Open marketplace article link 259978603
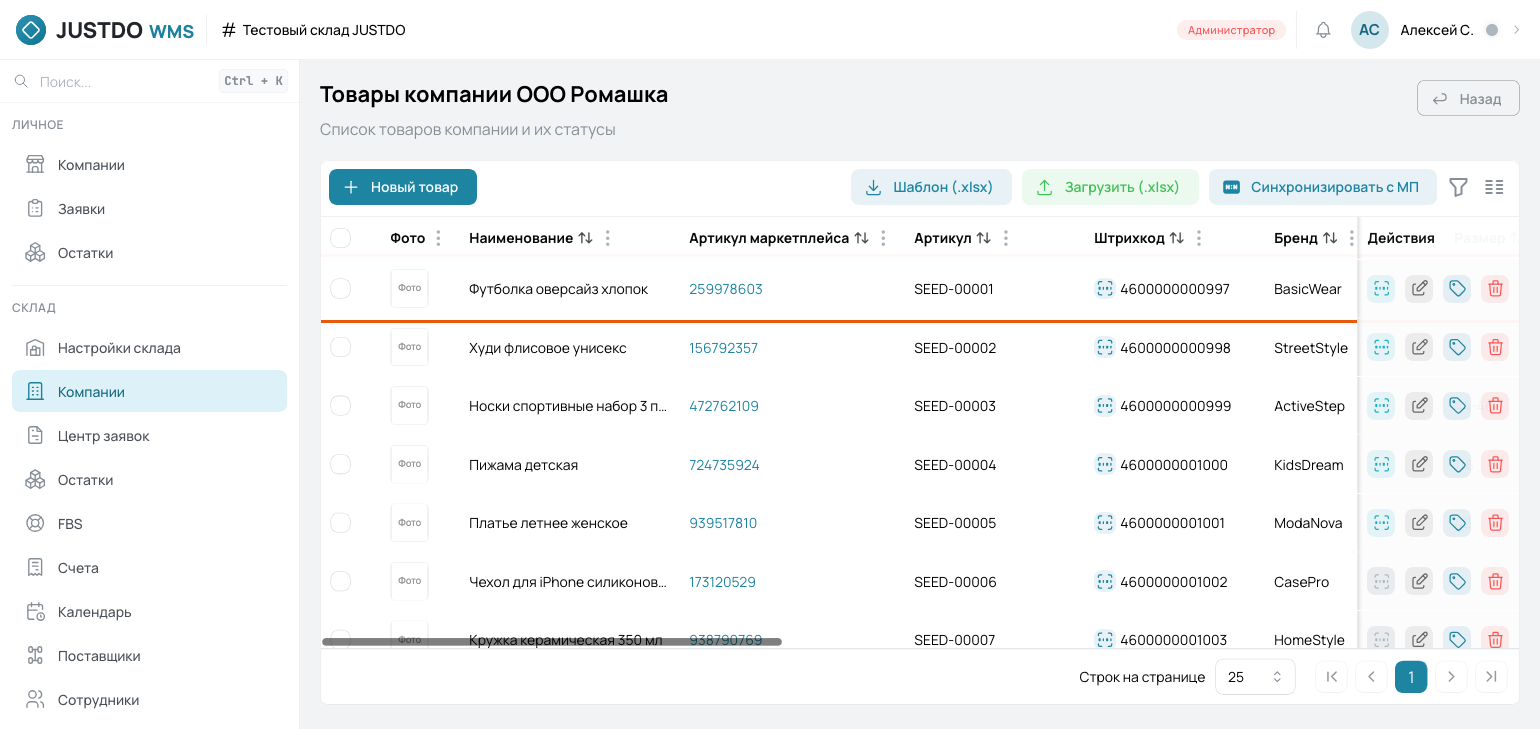 tap(726, 289)
